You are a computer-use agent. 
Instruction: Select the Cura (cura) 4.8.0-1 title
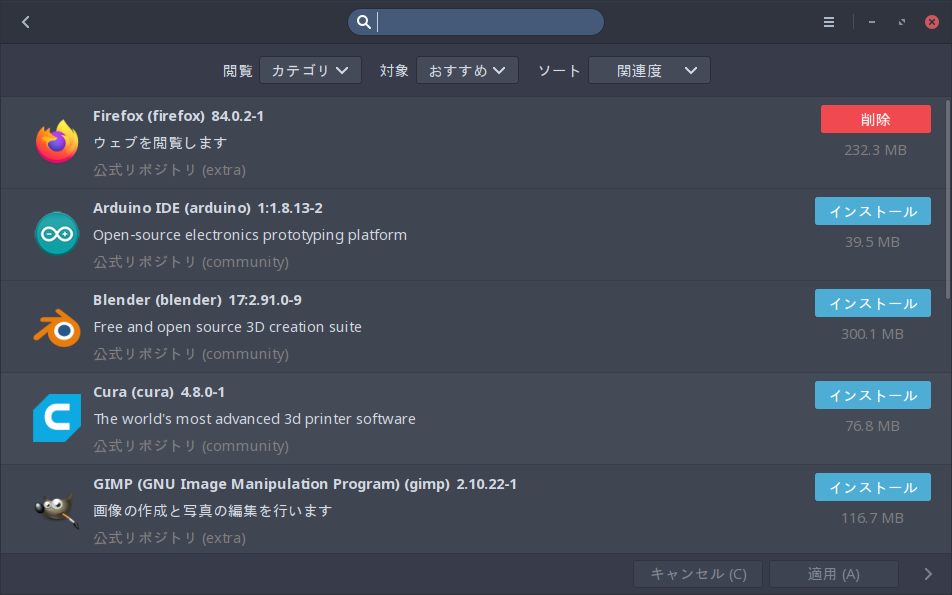pos(159,392)
